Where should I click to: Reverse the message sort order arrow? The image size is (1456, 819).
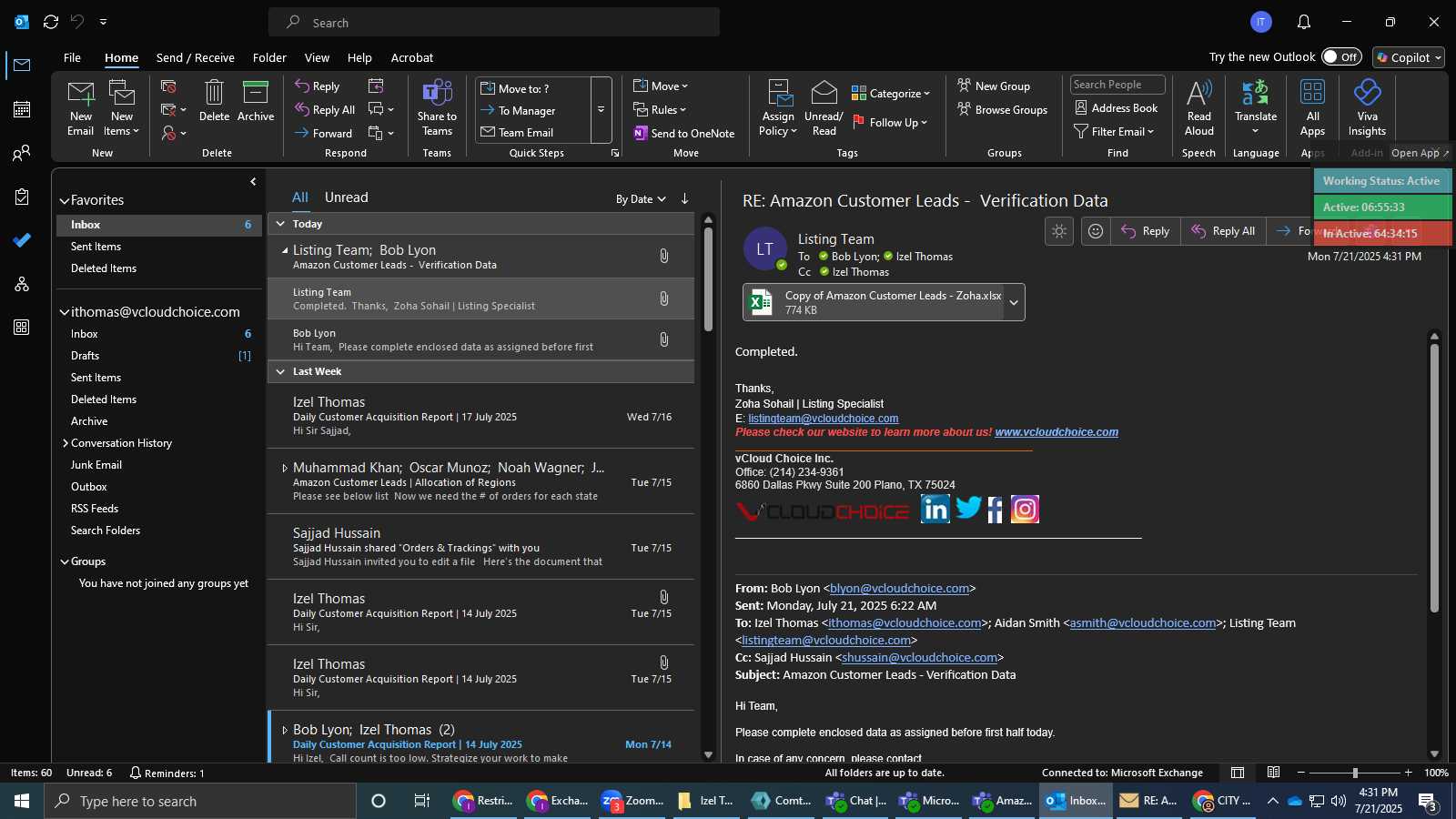685,198
